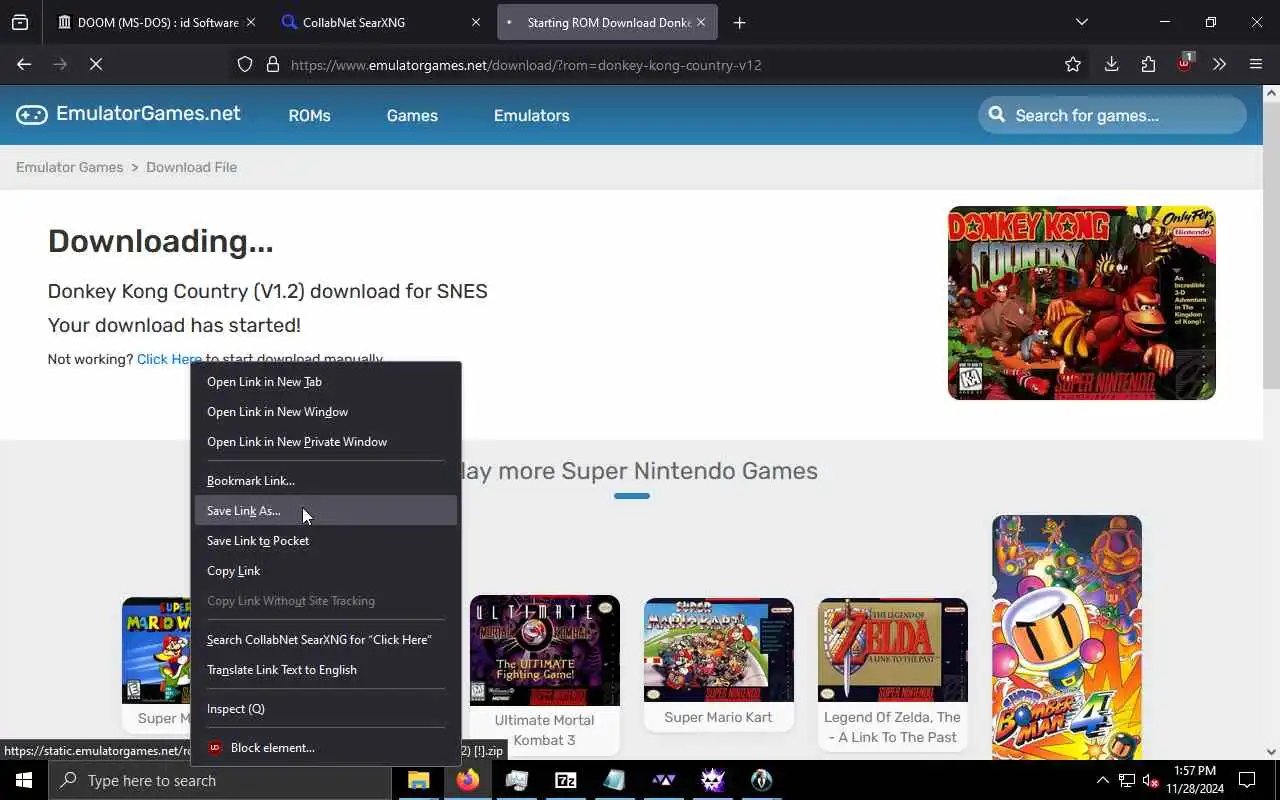Choose Translate Link Text to English
This screenshot has height=800, width=1280.
[326, 669]
